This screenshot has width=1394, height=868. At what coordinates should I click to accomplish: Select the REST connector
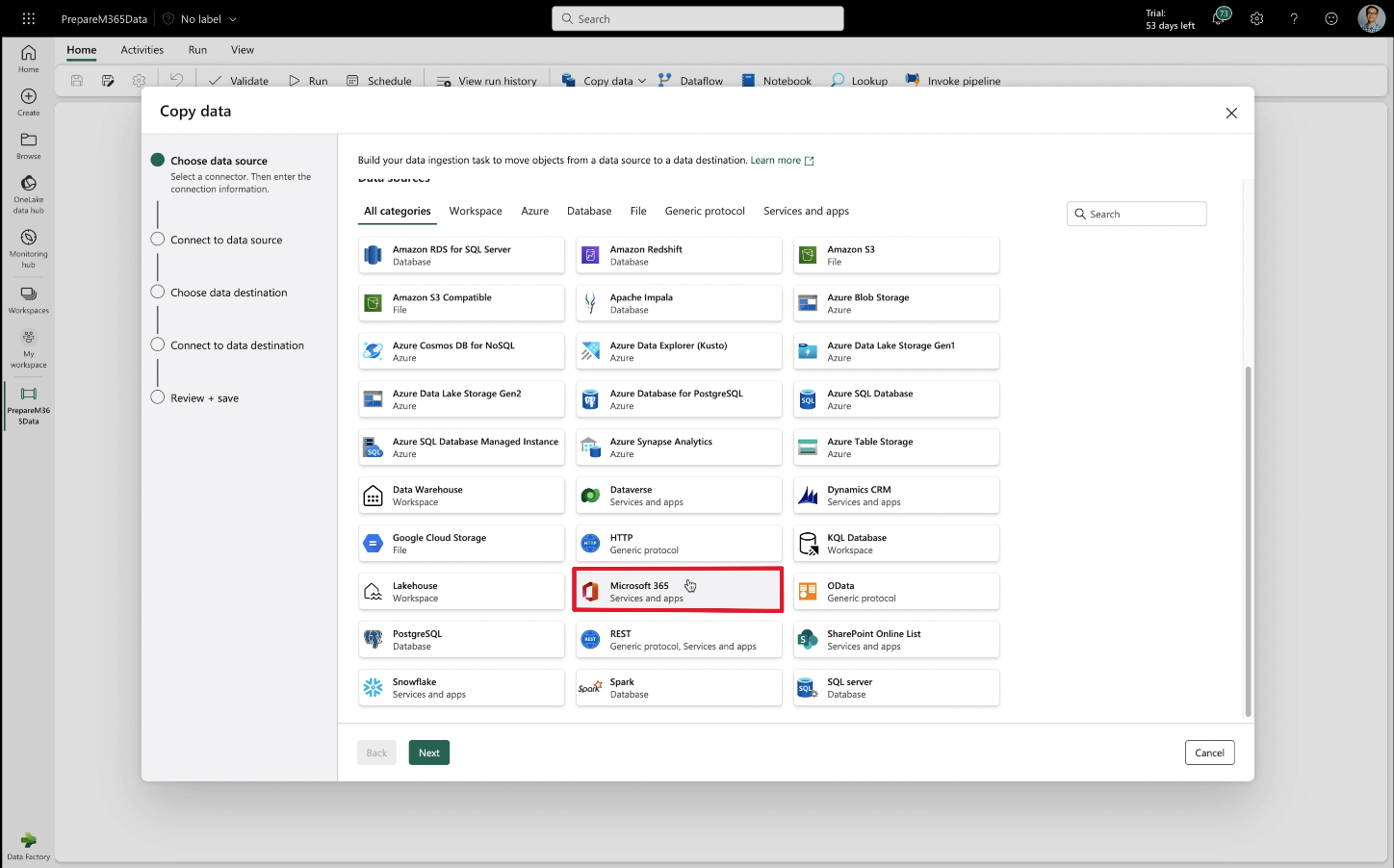click(679, 640)
